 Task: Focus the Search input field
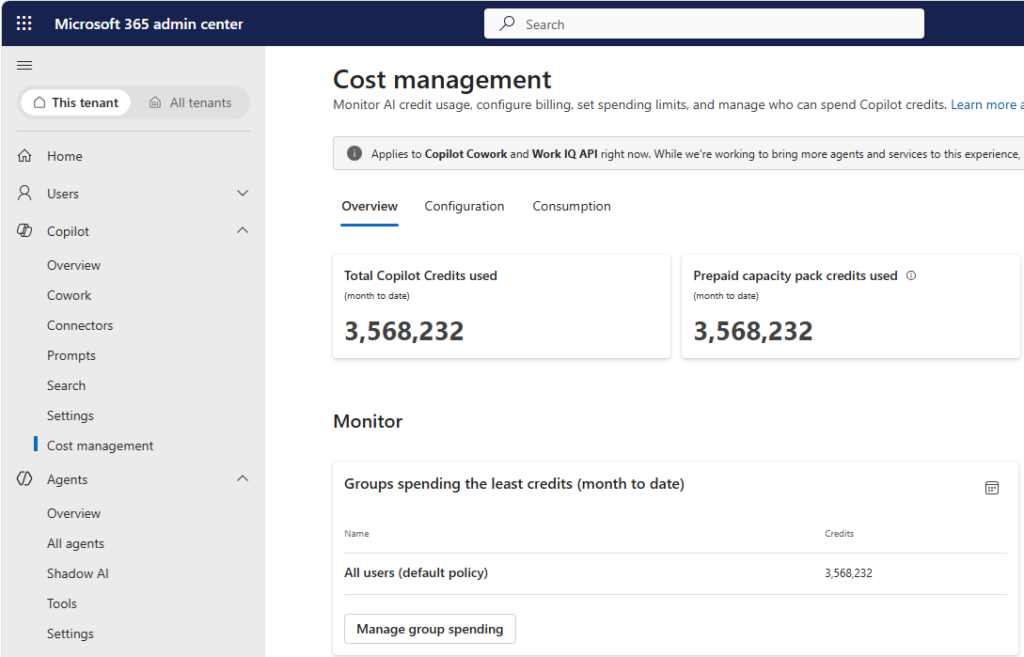[x=704, y=24]
